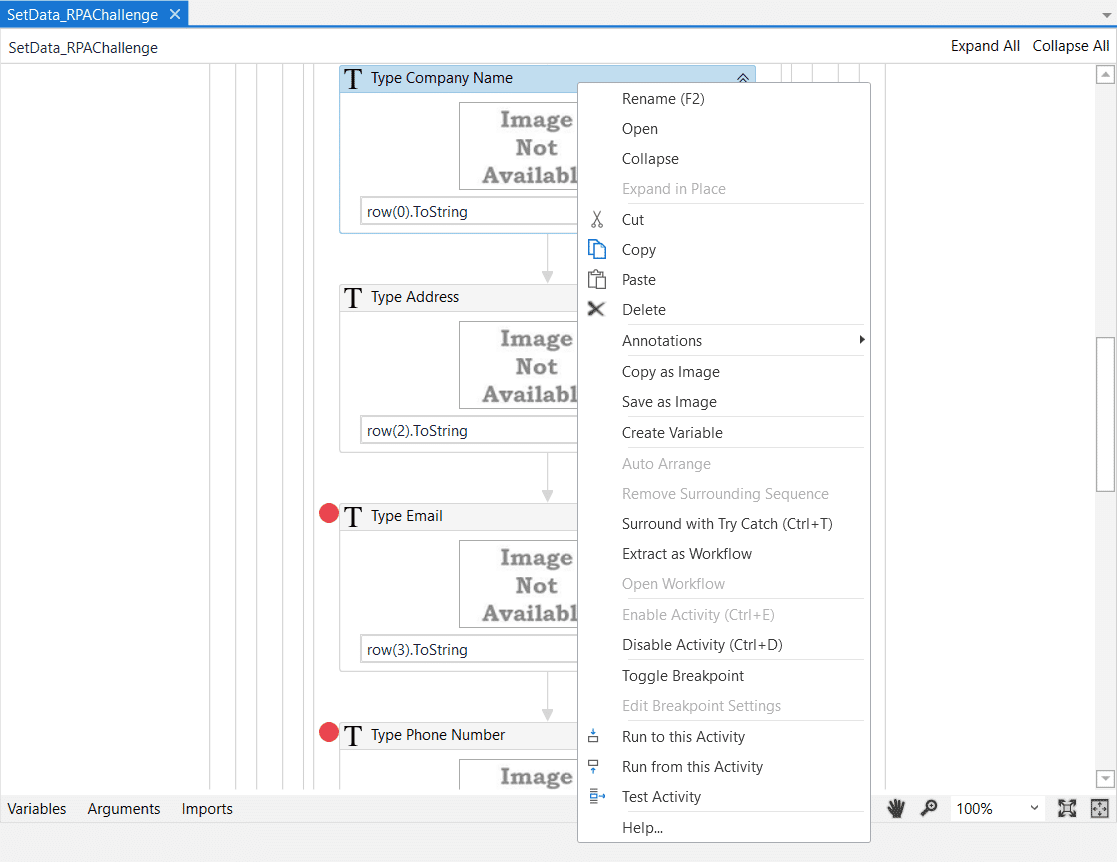Click the Paste clipboard icon
The image size is (1117, 862).
[597, 279]
